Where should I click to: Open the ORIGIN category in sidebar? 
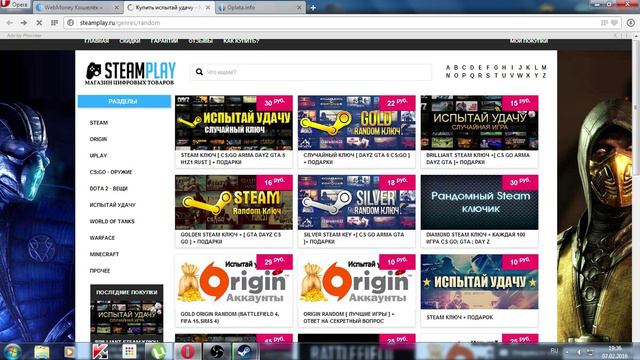pyautogui.click(x=98, y=139)
